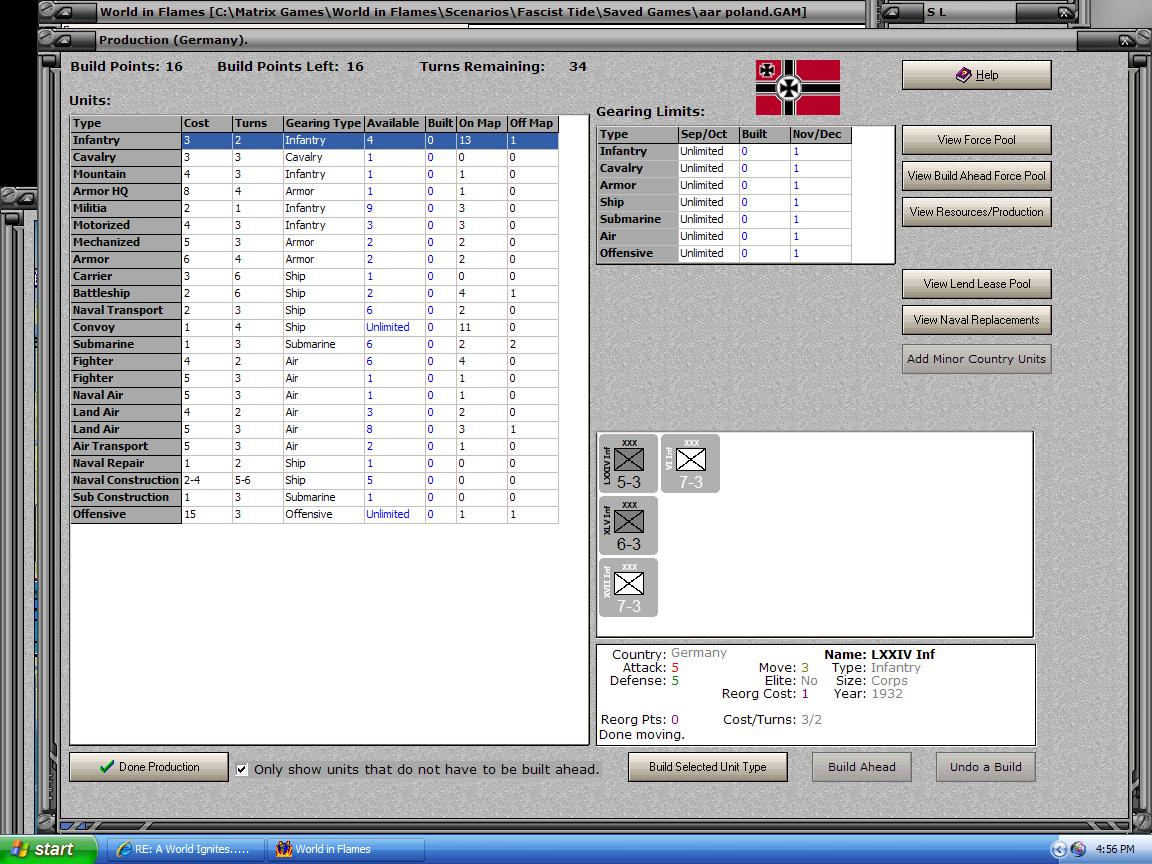Select the Air Transport row
Viewport: 1152px width, 864px height.
click(314, 446)
